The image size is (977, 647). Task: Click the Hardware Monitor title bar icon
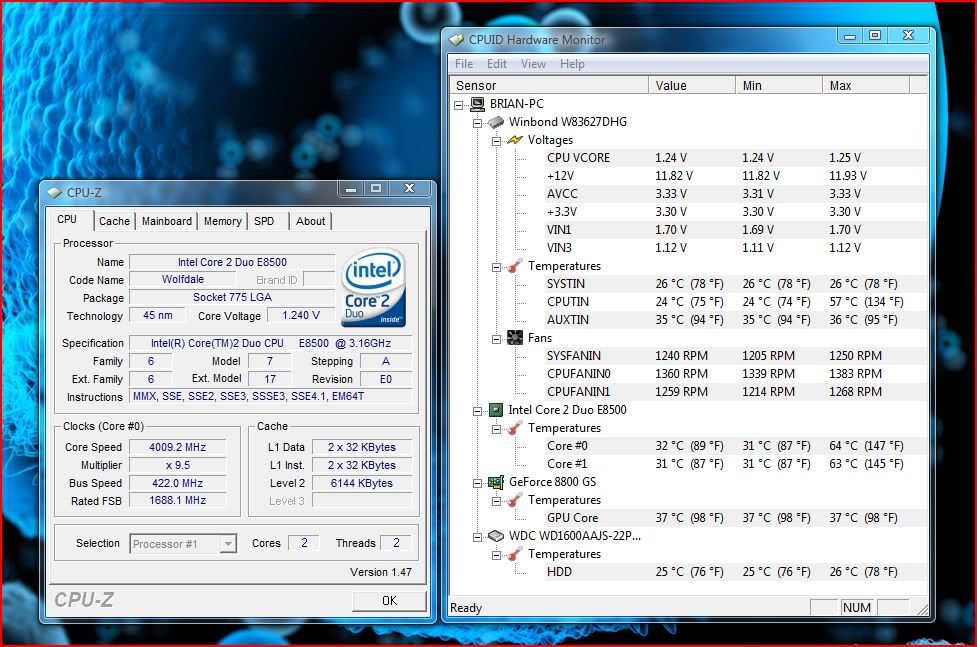pyautogui.click(x=457, y=40)
